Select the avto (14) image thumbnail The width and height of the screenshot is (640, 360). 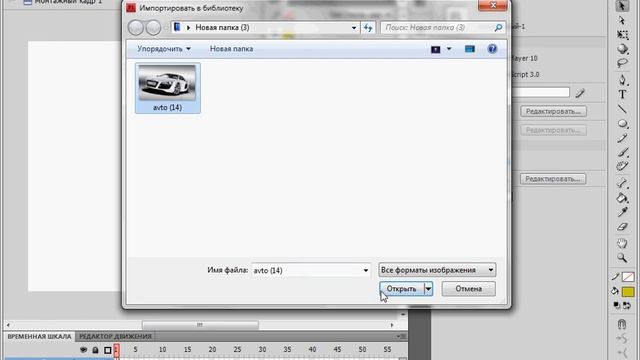pos(167,88)
